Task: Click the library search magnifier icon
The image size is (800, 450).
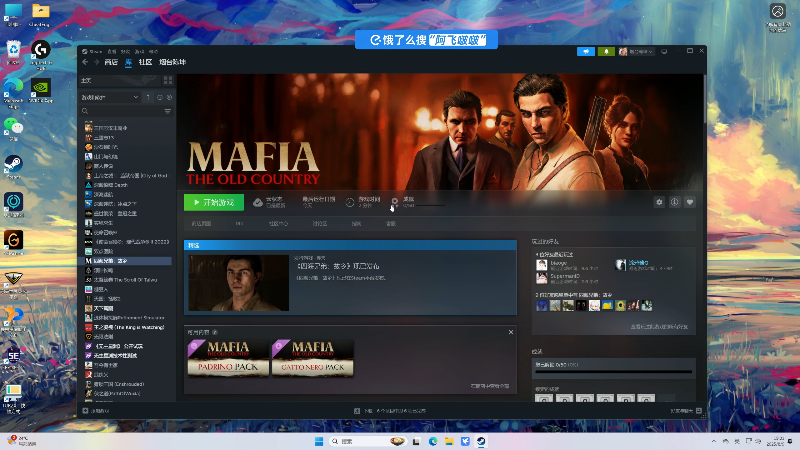Action: click(x=85, y=111)
